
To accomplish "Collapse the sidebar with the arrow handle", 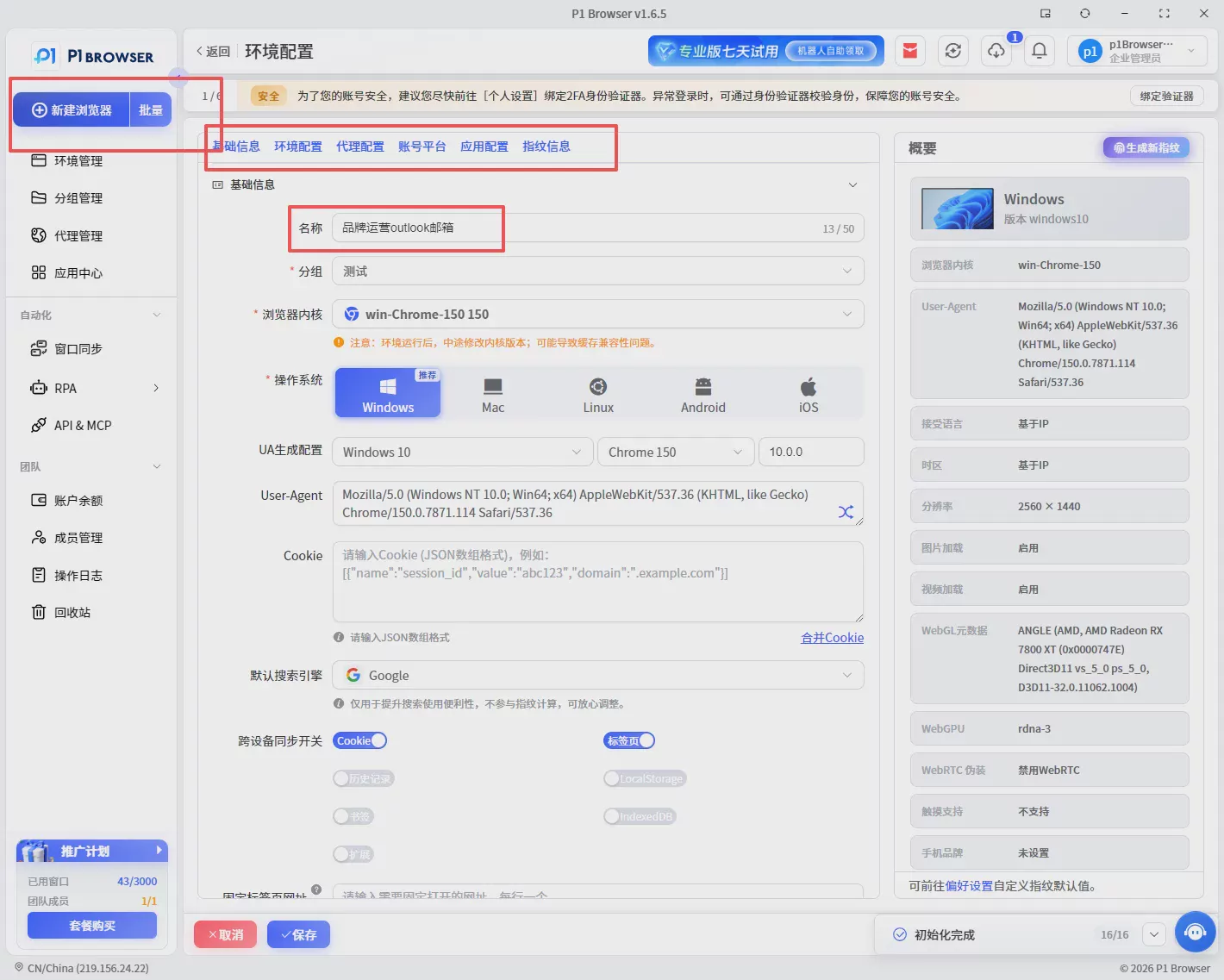I will coord(178,78).
